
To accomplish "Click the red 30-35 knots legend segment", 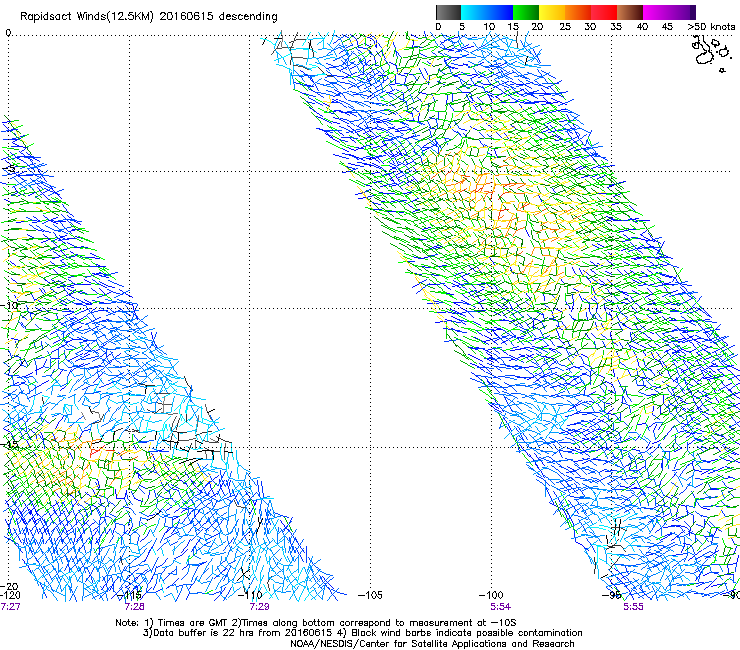I will tap(604, 12).
